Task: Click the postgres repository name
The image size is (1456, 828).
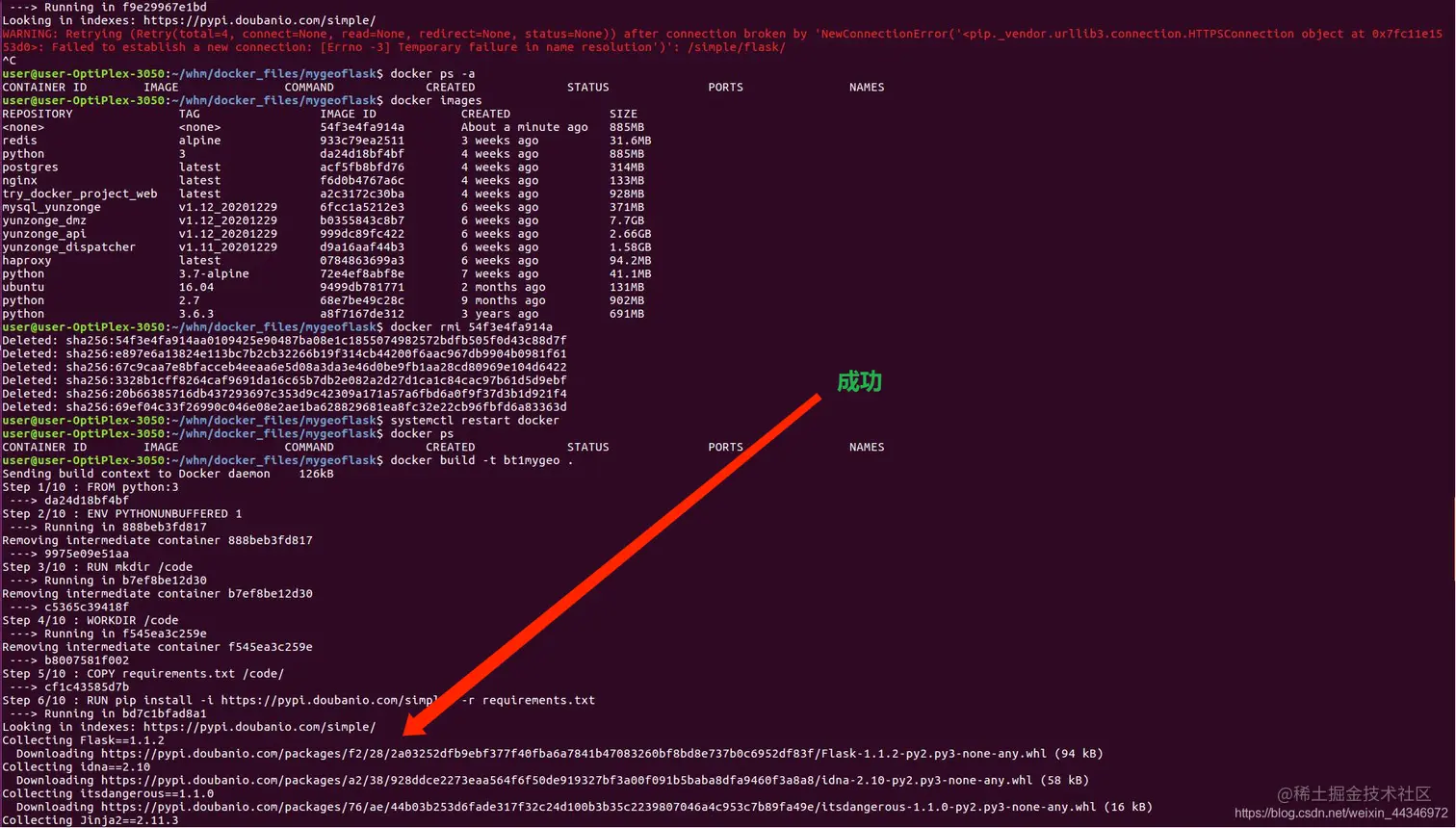Action: pyautogui.click(x=30, y=168)
